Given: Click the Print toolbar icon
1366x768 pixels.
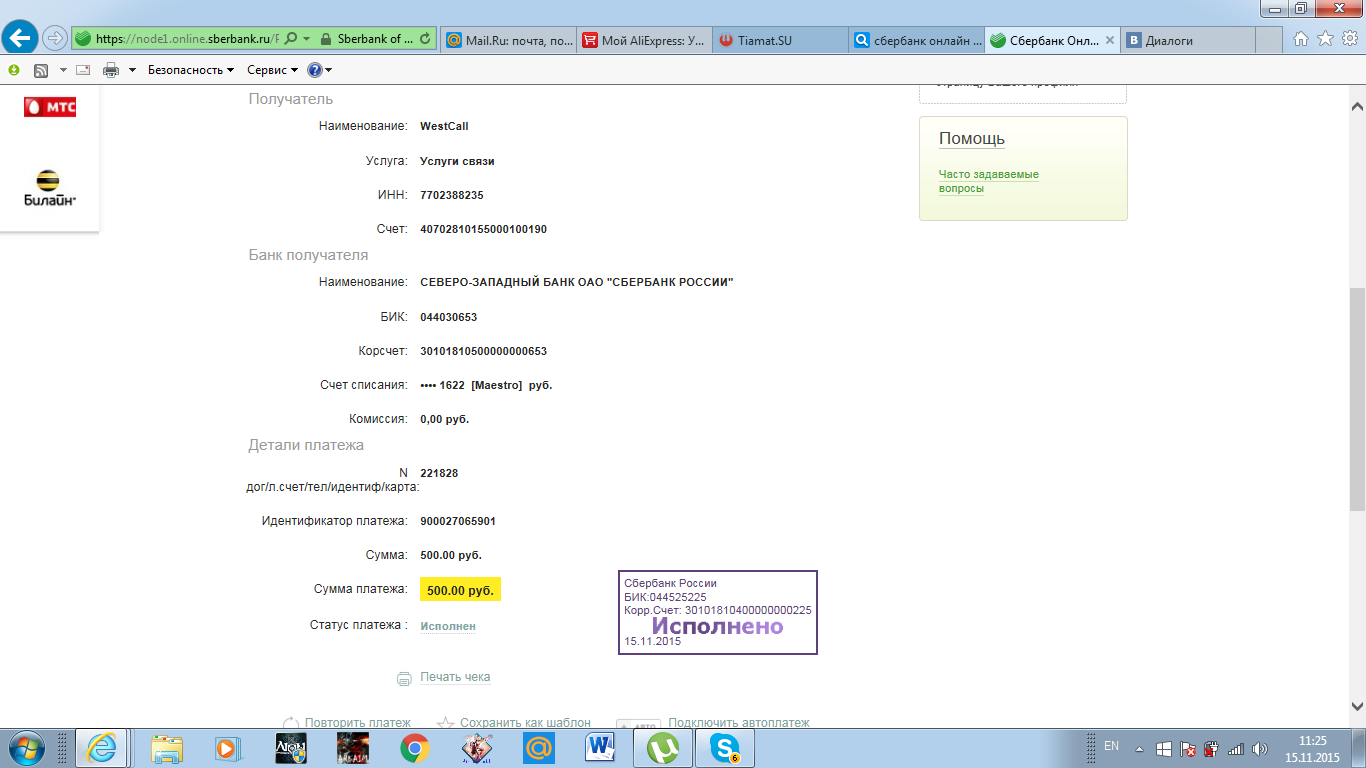Looking at the screenshot, I should (111, 70).
